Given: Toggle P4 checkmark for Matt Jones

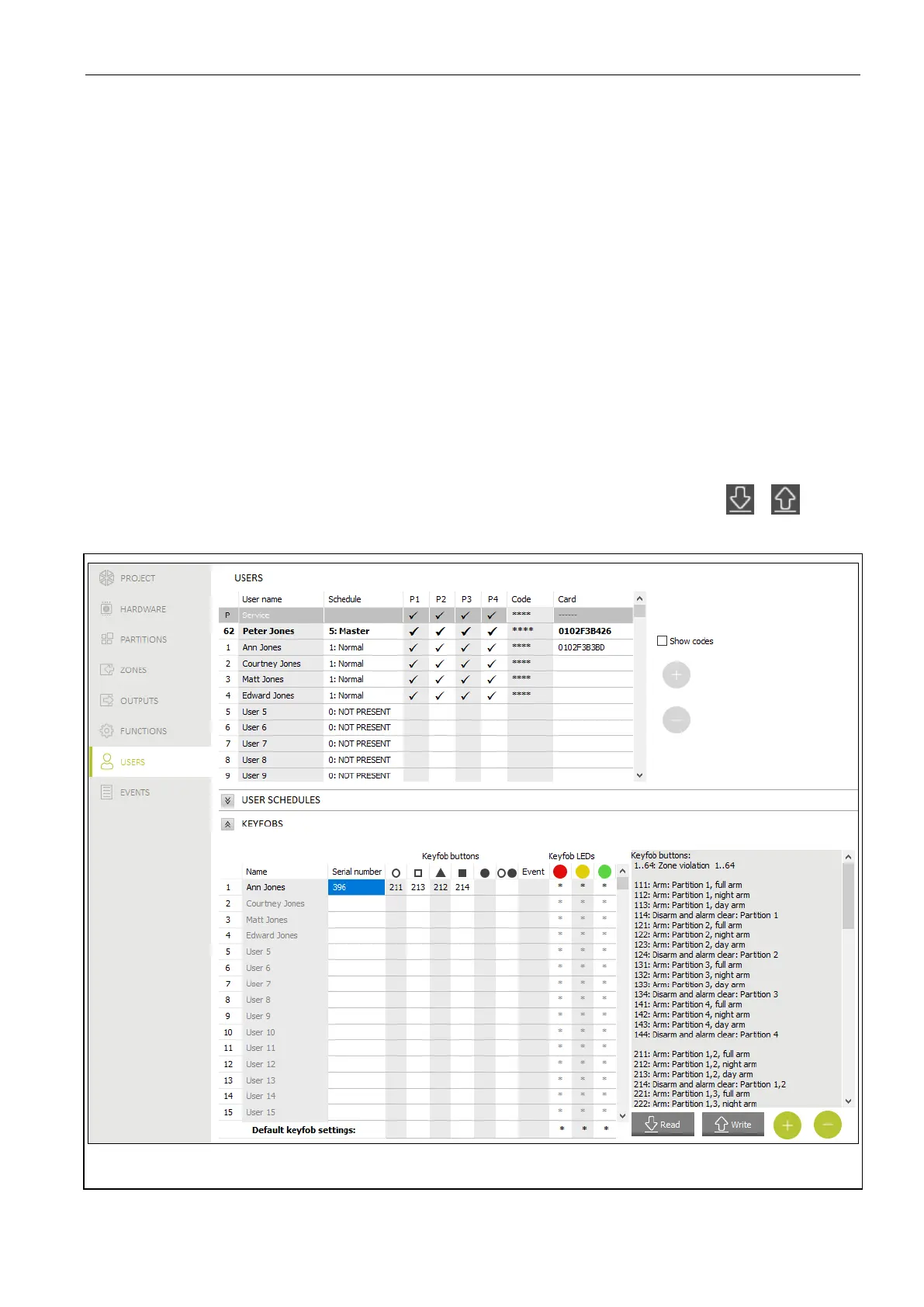Looking at the screenshot, I should [492, 679].
